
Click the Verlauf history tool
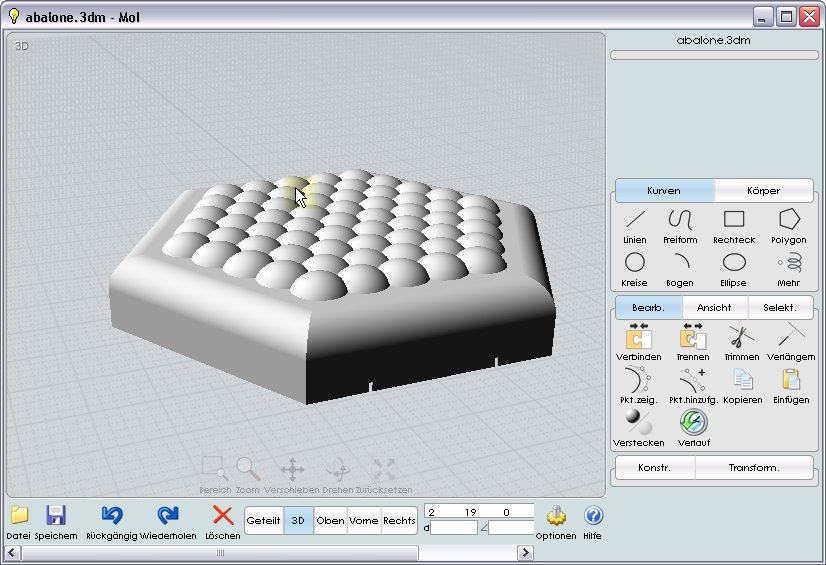tap(694, 429)
